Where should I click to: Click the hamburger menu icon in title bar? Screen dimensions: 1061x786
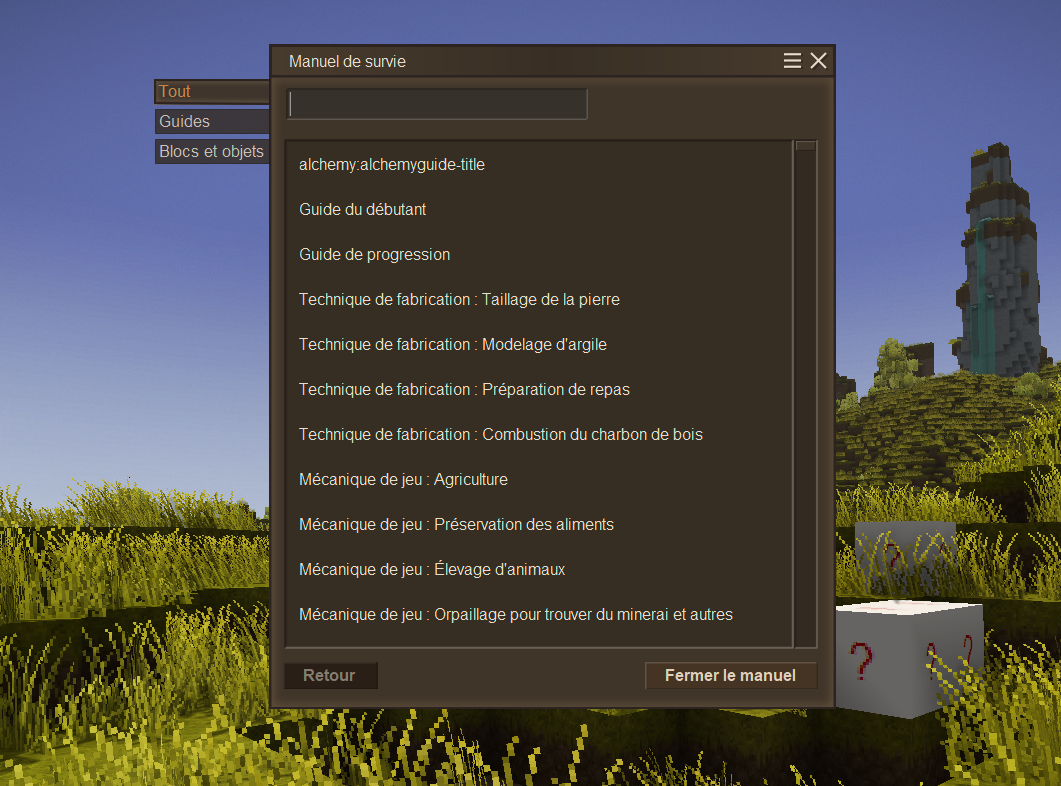click(792, 61)
